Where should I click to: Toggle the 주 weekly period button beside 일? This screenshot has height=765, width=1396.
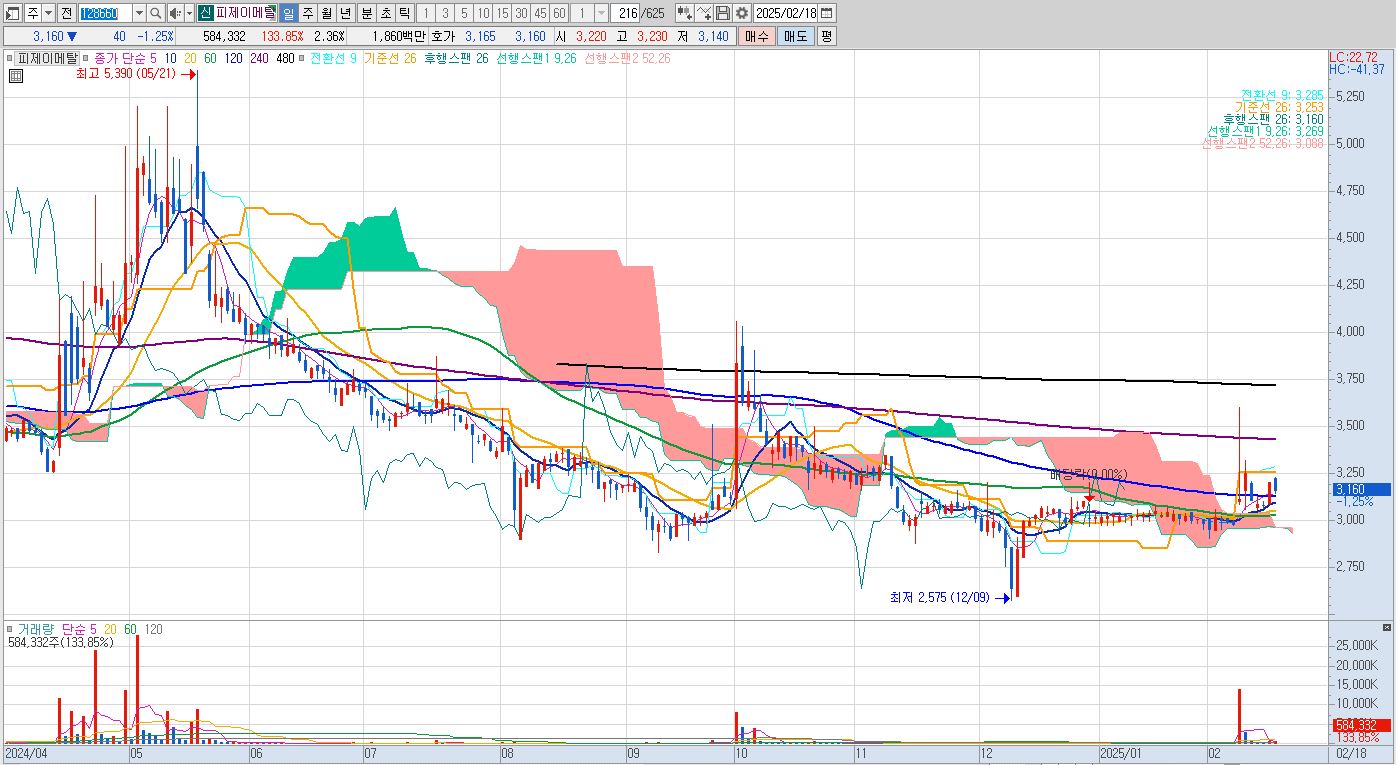point(307,13)
